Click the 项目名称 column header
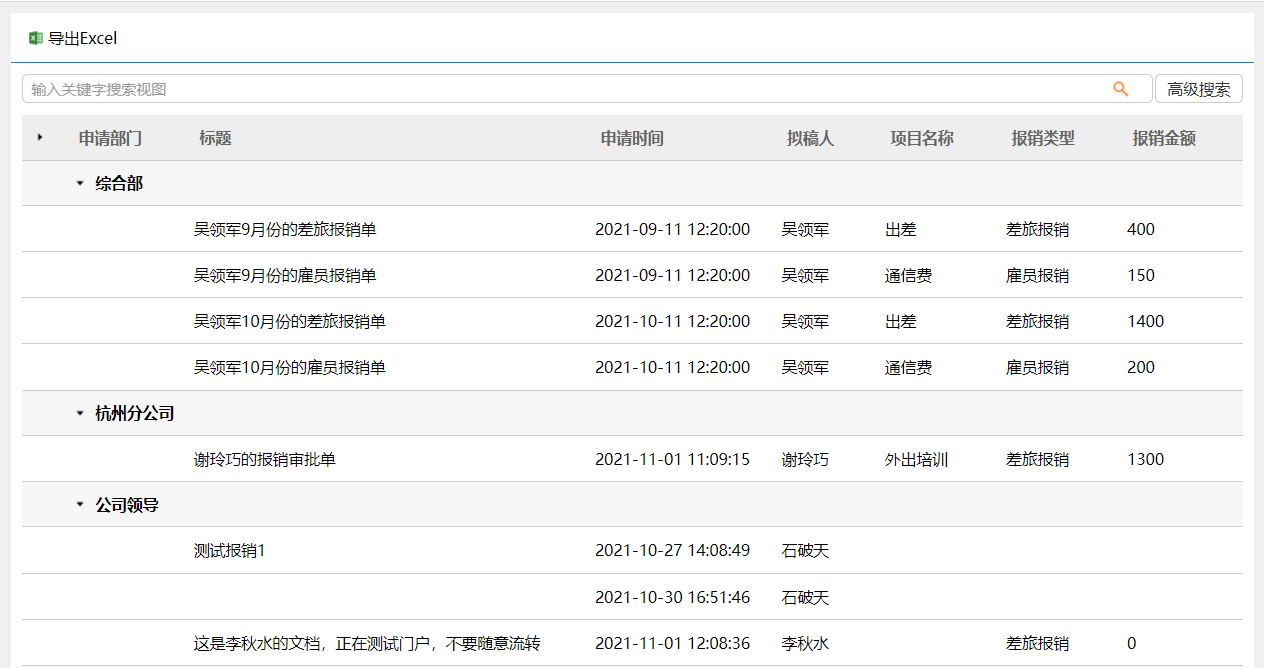 coord(921,138)
